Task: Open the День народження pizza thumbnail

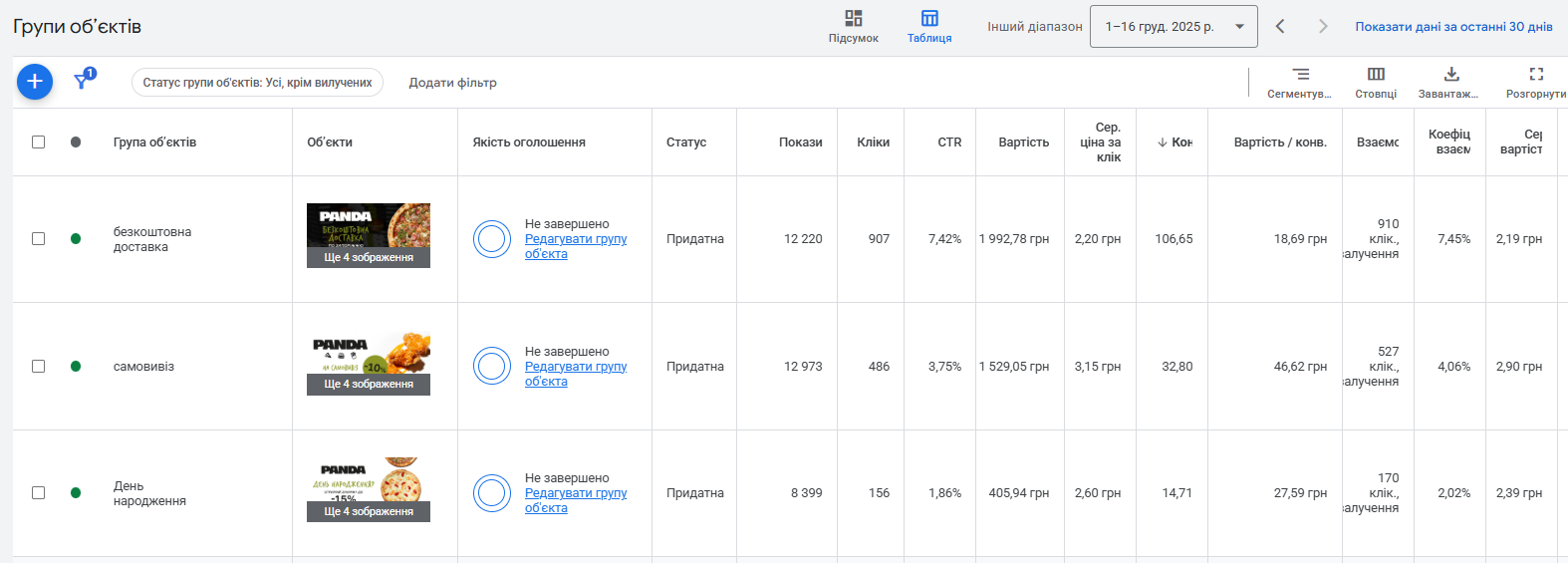Action: click(x=369, y=480)
